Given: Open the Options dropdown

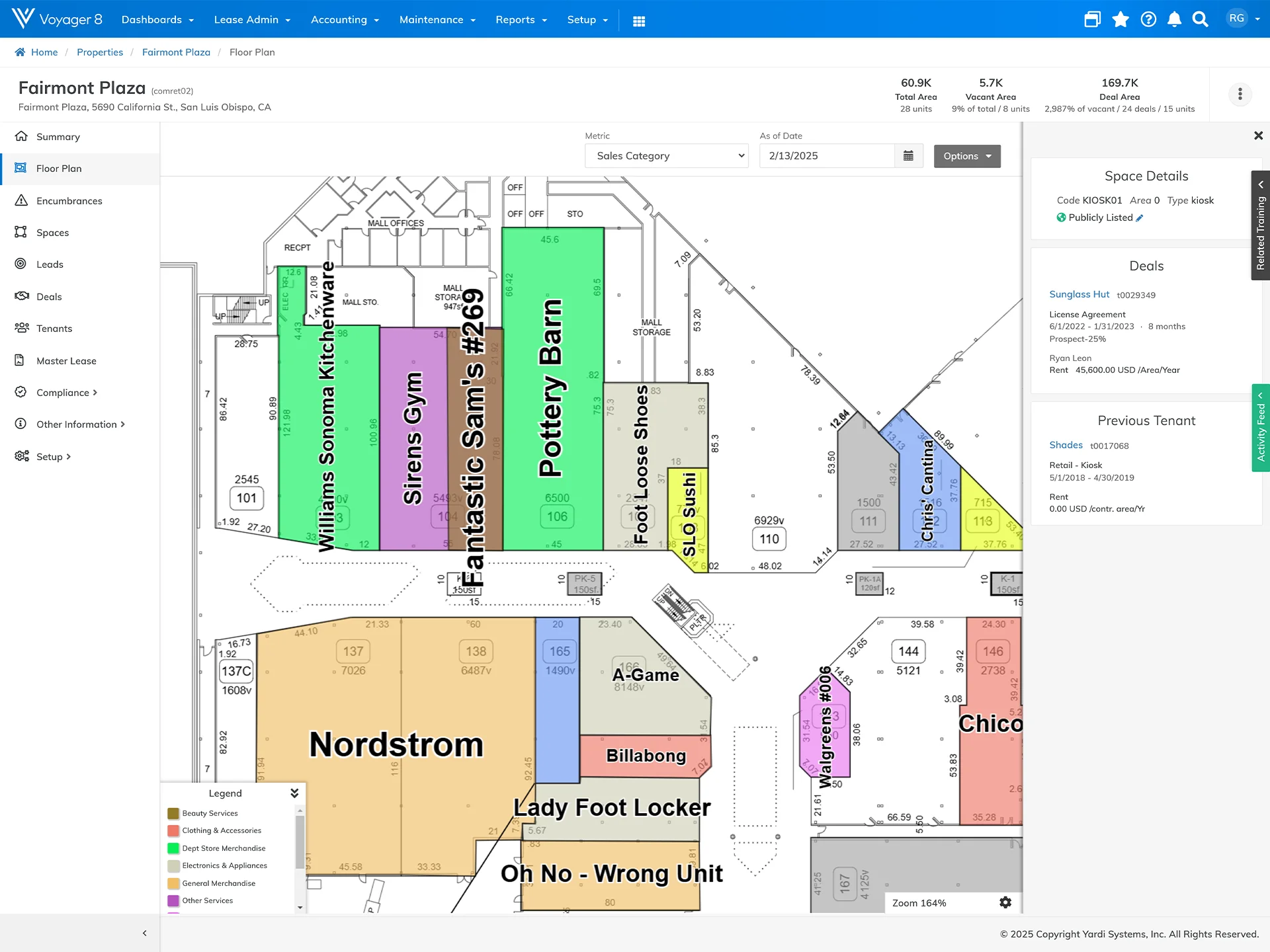Looking at the screenshot, I should pos(966,156).
